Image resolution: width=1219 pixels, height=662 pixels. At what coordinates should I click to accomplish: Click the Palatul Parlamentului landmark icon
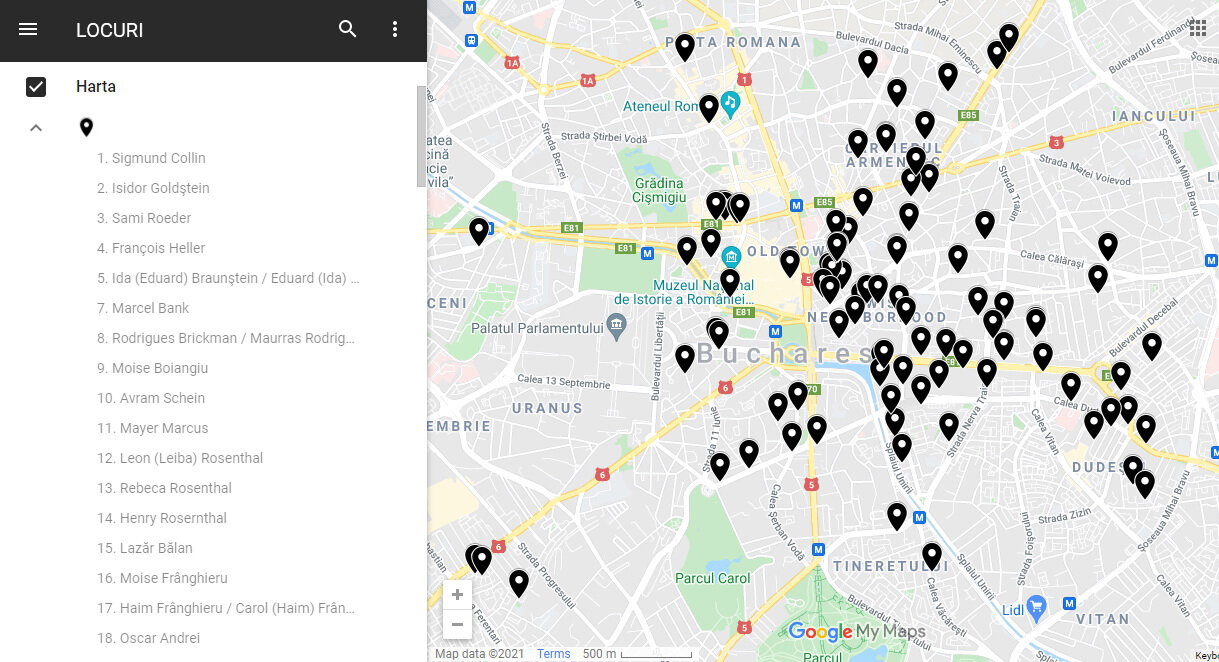point(616,325)
